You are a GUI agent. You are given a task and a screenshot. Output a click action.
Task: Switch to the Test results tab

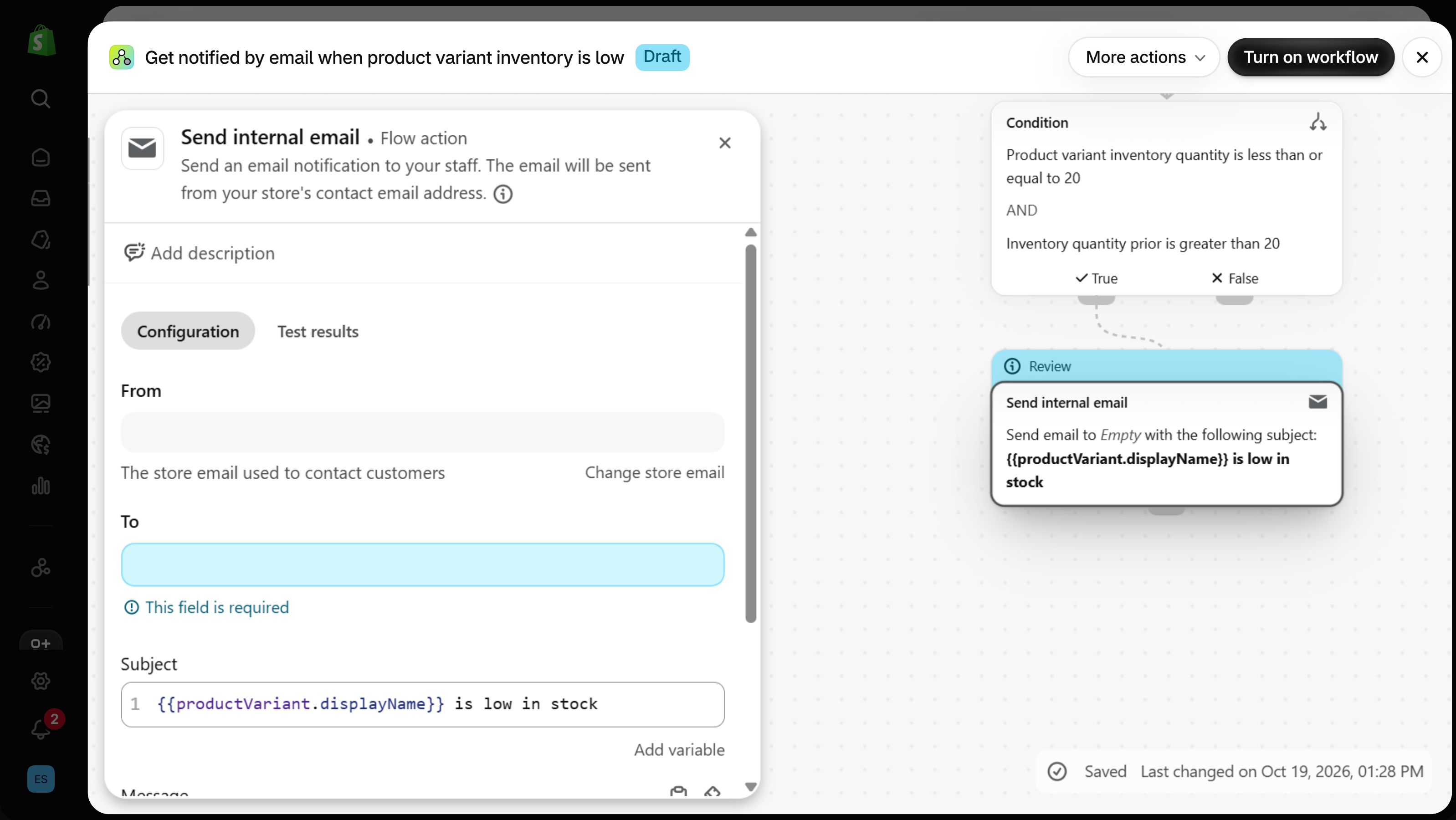click(x=318, y=331)
